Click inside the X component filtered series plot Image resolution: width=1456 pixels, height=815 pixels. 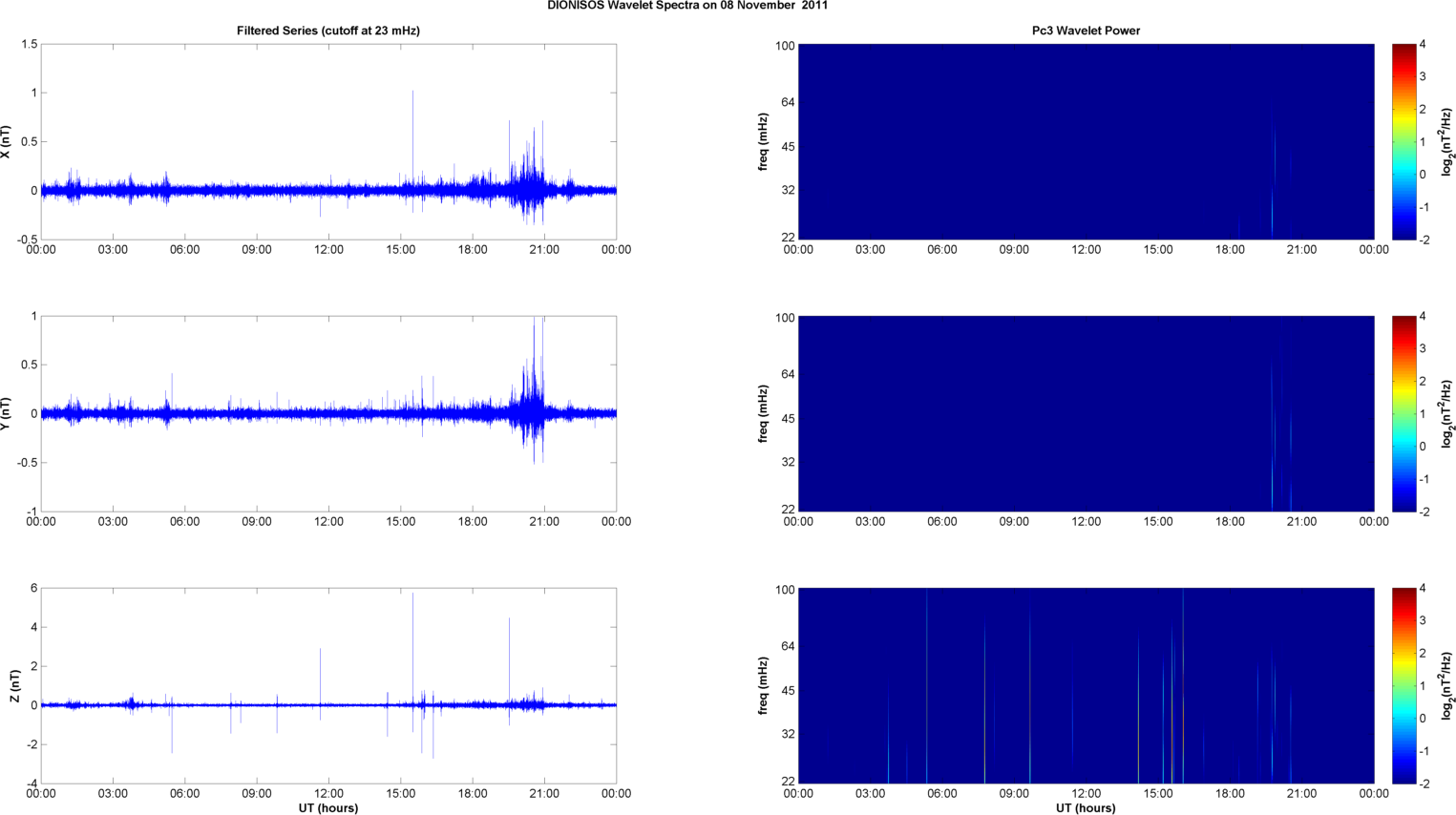click(x=328, y=141)
